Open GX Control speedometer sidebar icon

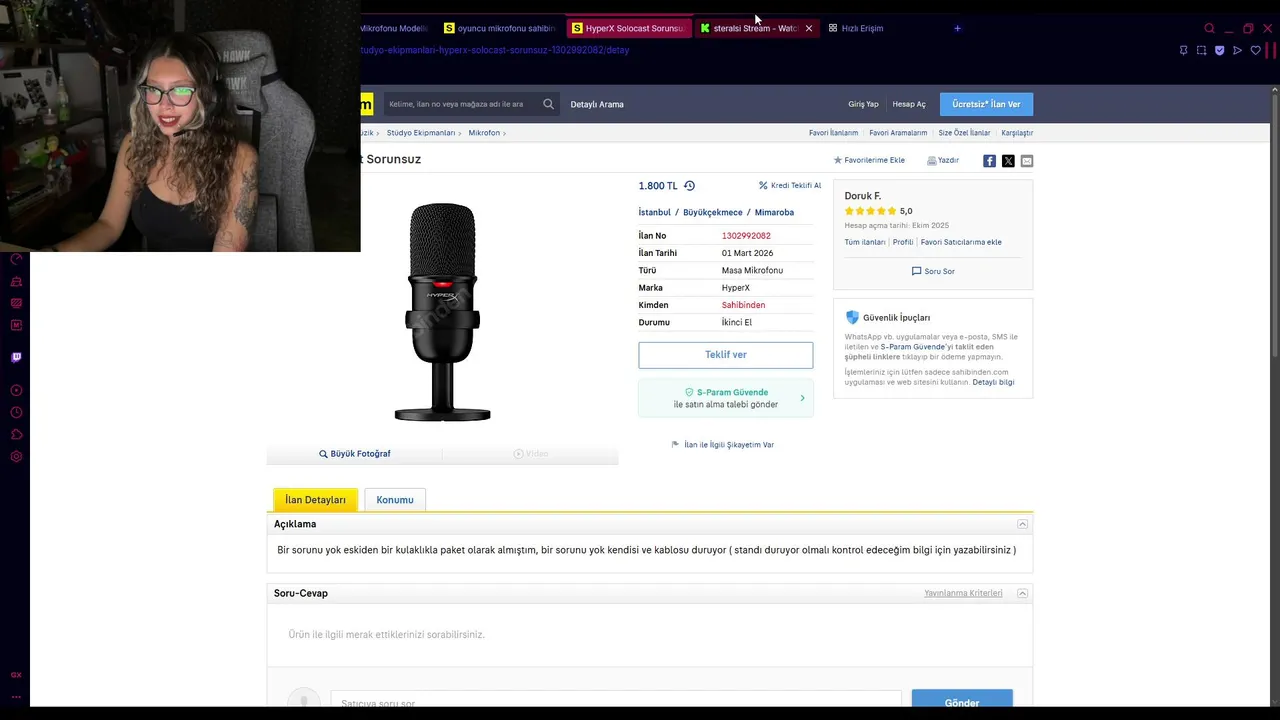(16, 259)
